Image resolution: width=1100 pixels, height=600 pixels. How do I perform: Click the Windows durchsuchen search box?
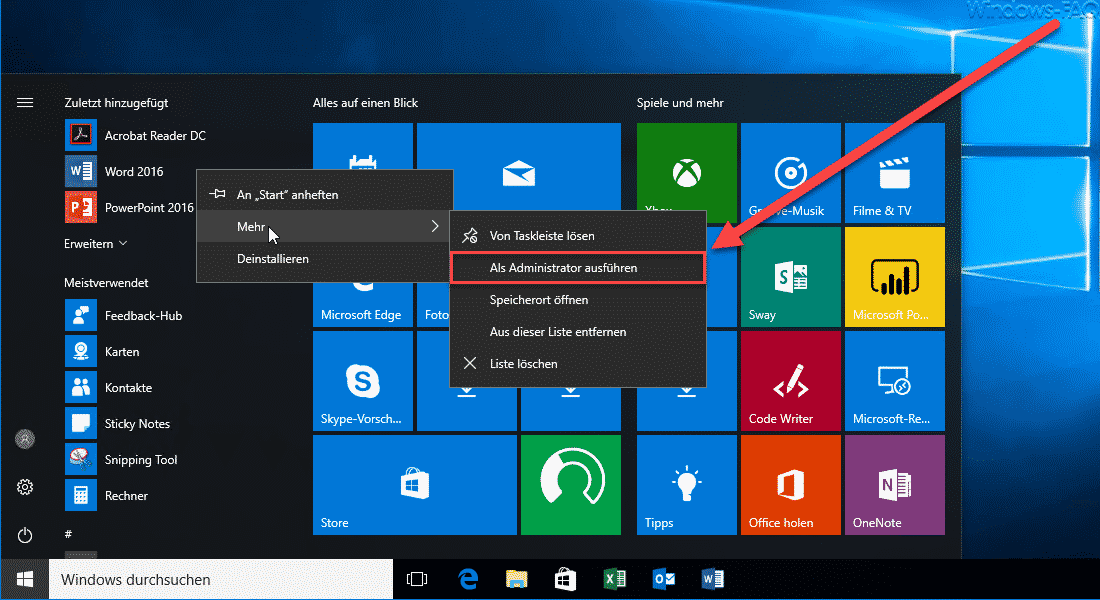click(221, 580)
